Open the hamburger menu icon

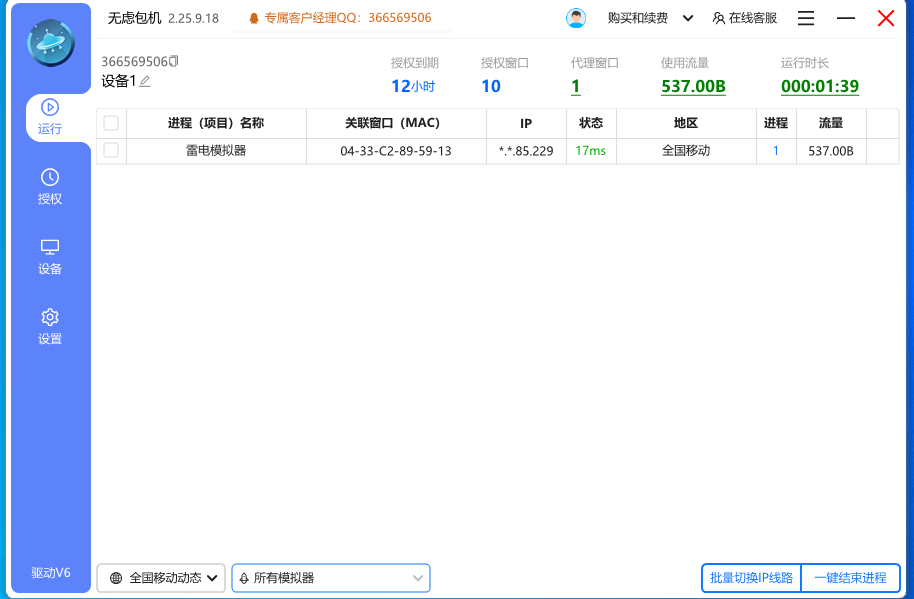click(x=806, y=18)
